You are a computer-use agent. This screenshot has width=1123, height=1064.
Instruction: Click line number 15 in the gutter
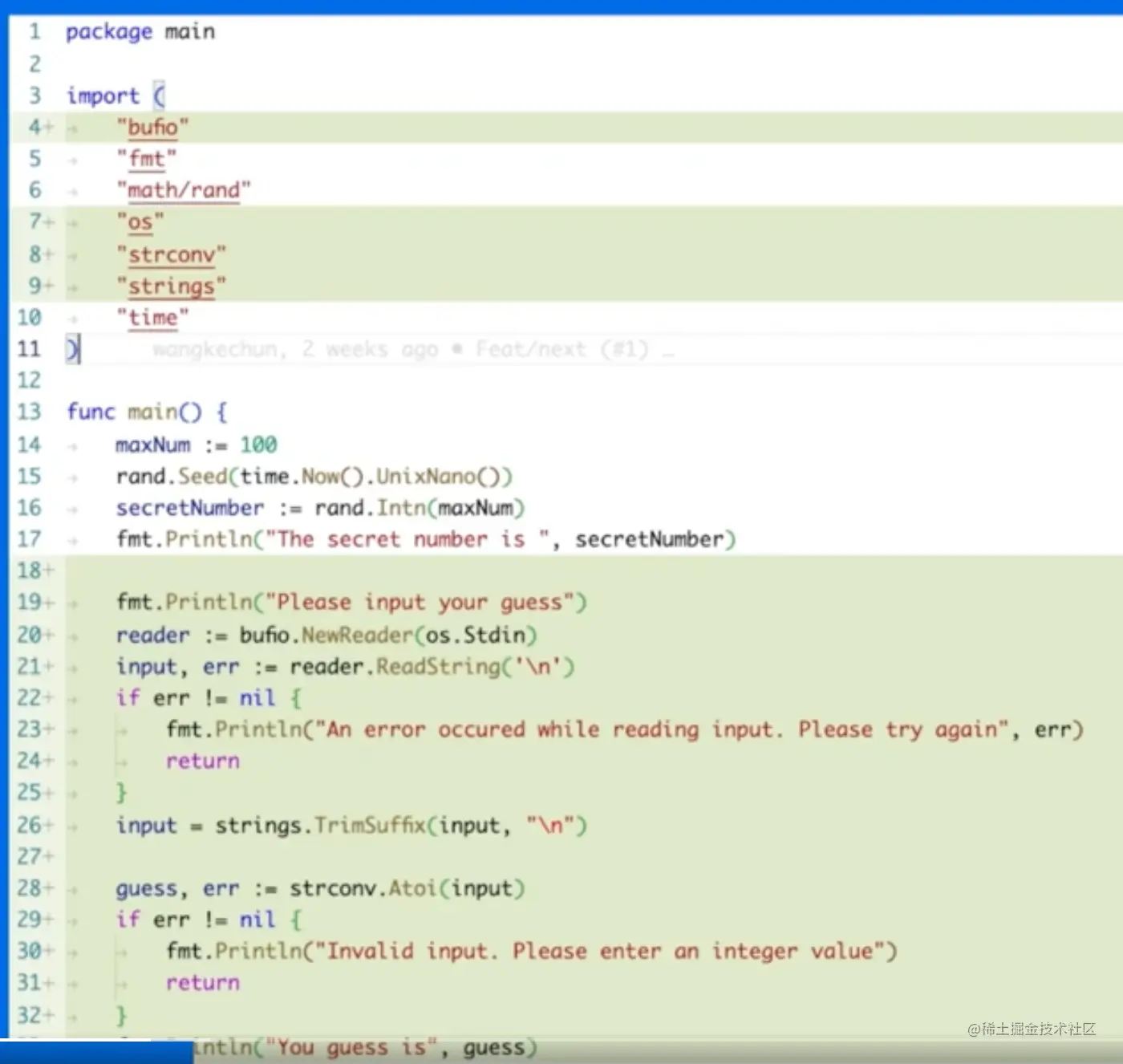pos(29,477)
